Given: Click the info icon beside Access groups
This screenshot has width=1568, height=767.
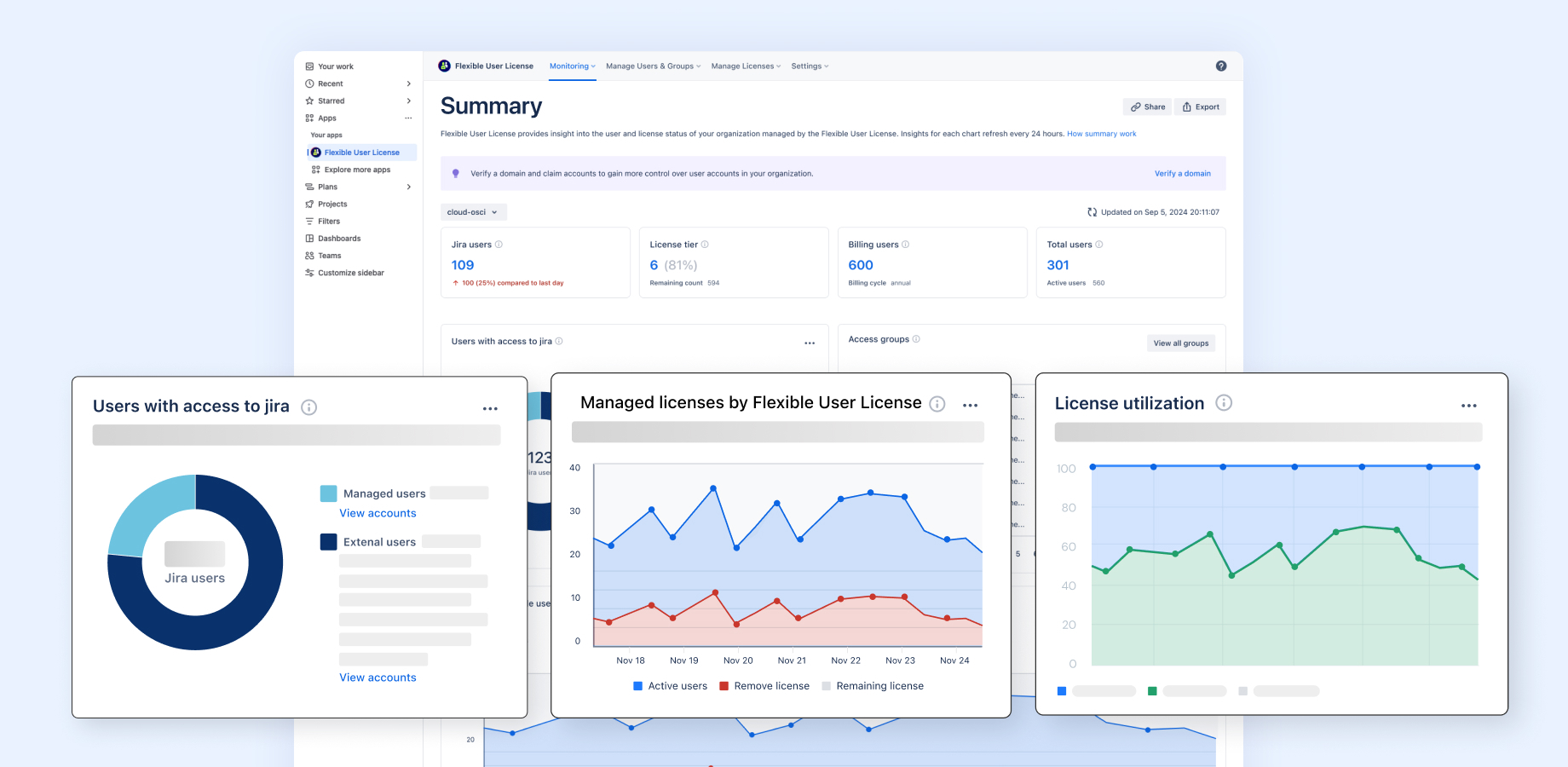Looking at the screenshot, I should tap(916, 339).
